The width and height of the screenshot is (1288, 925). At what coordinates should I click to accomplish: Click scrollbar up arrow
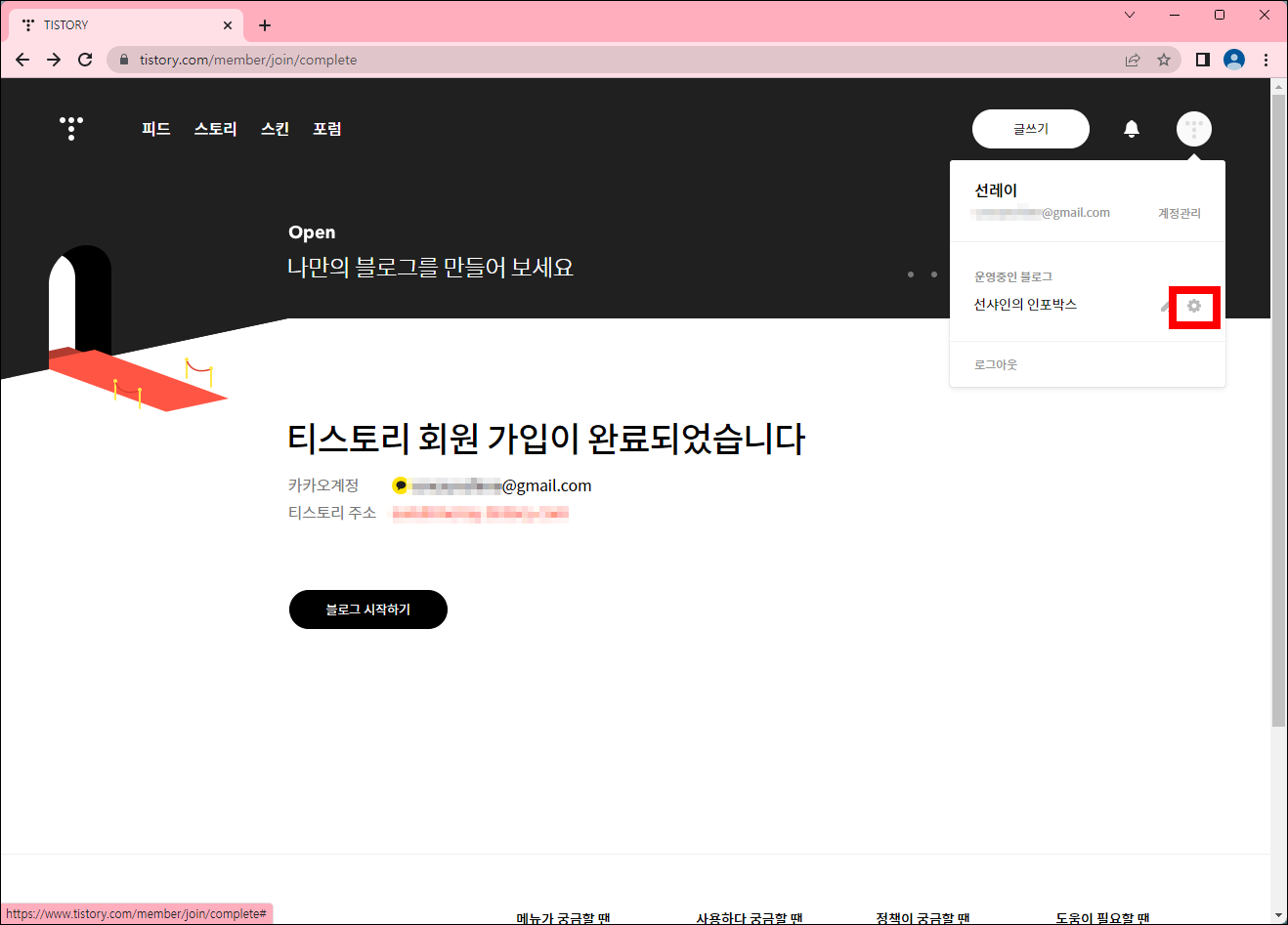click(x=1278, y=87)
